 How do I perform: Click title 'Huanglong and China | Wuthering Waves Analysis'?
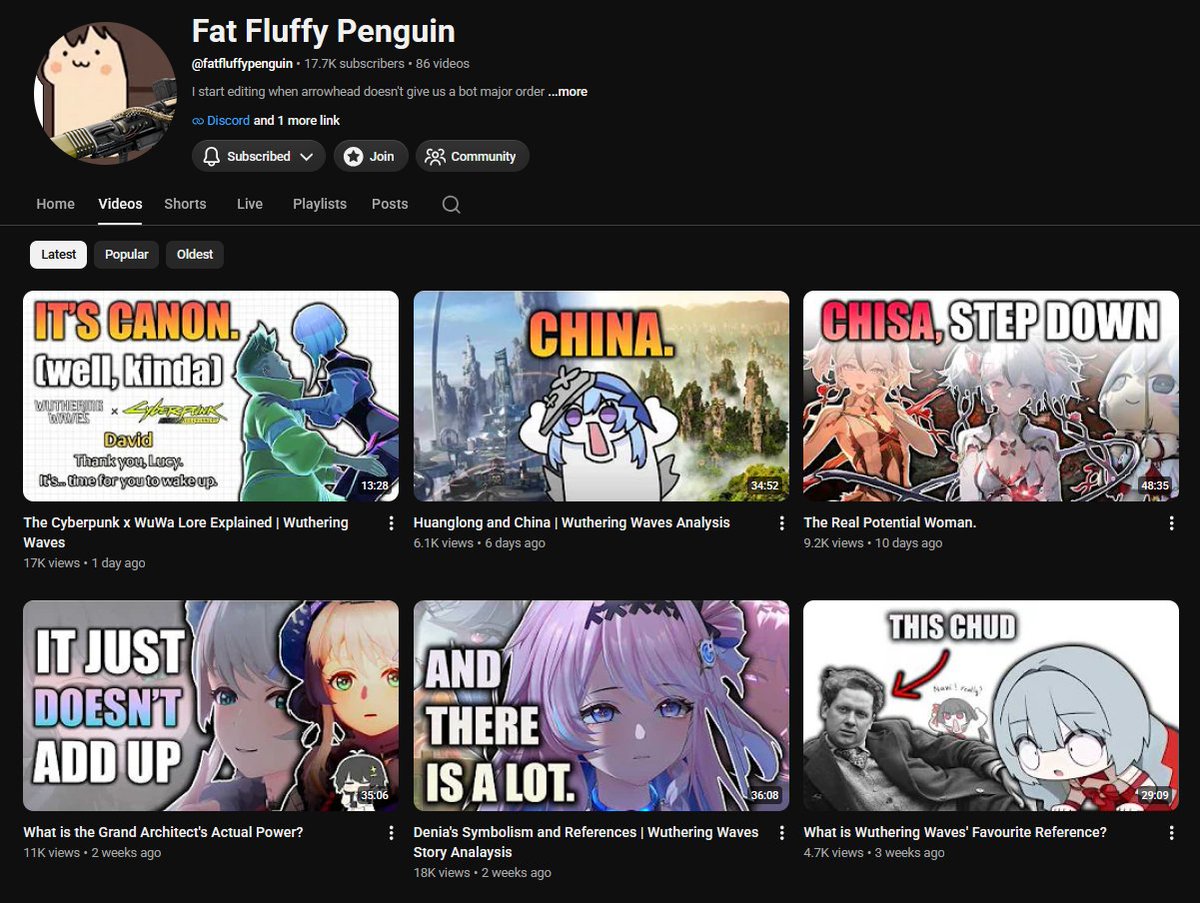click(x=572, y=523)
